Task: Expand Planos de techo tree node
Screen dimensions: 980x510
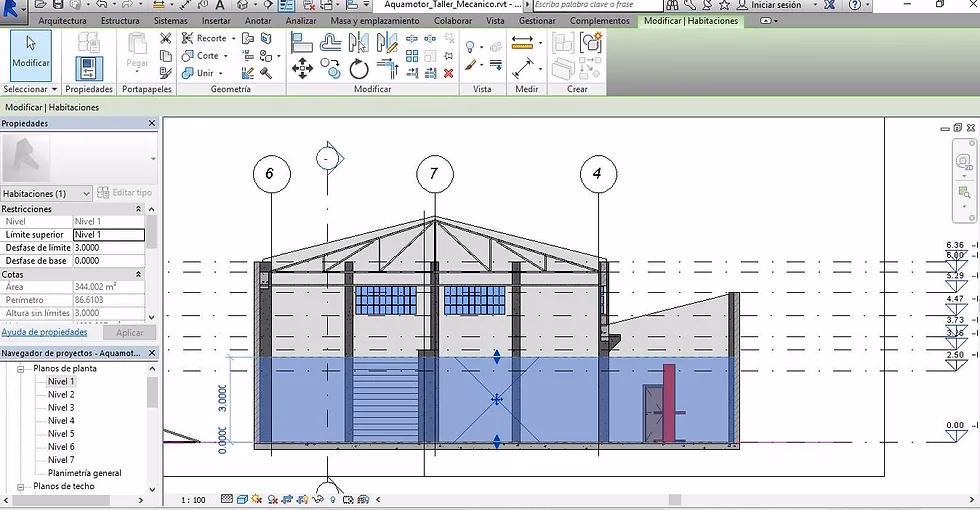Action: (21, 486)
